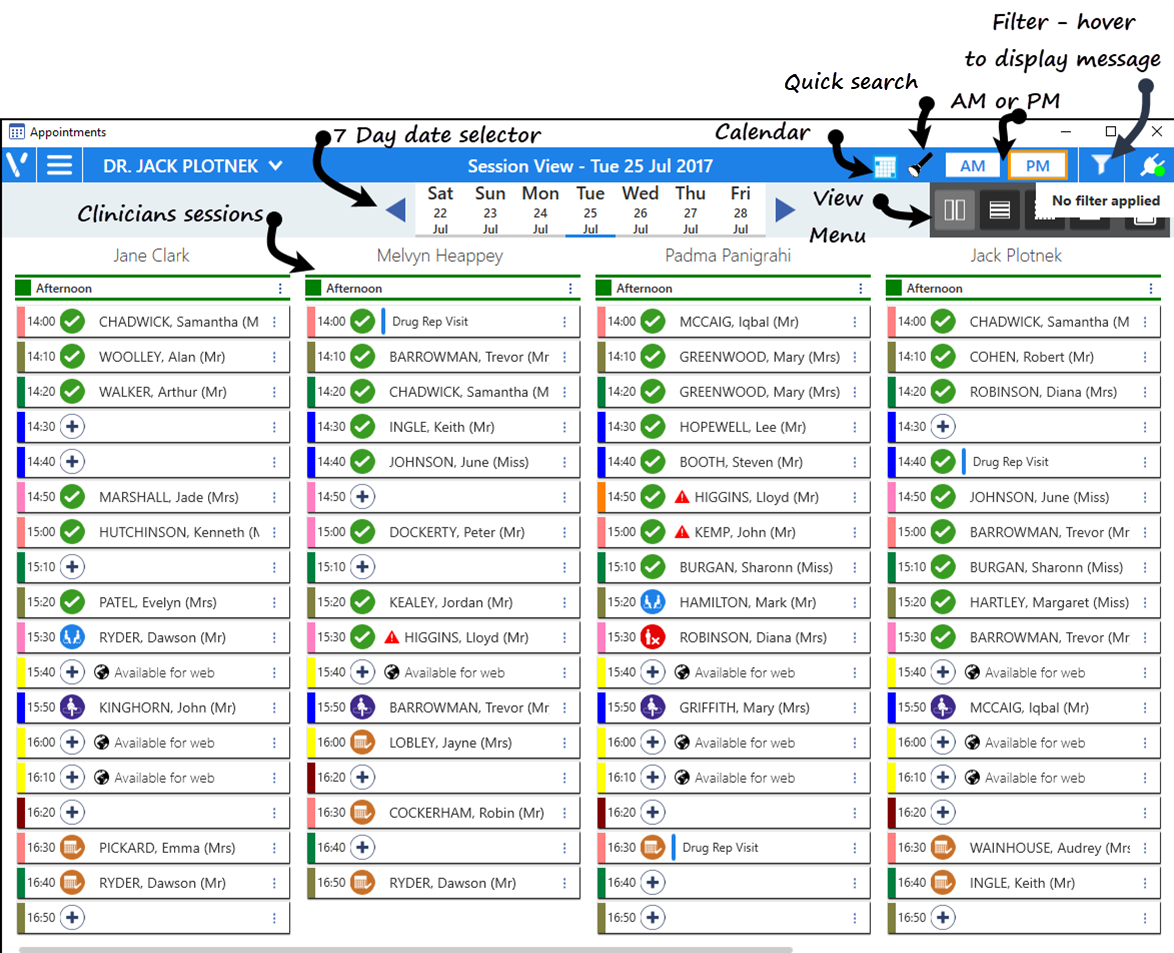Viewport: 1174px width, 953px height.
Task: Go to the previous week with the left arrow
Action: click(x=396, y=210)
